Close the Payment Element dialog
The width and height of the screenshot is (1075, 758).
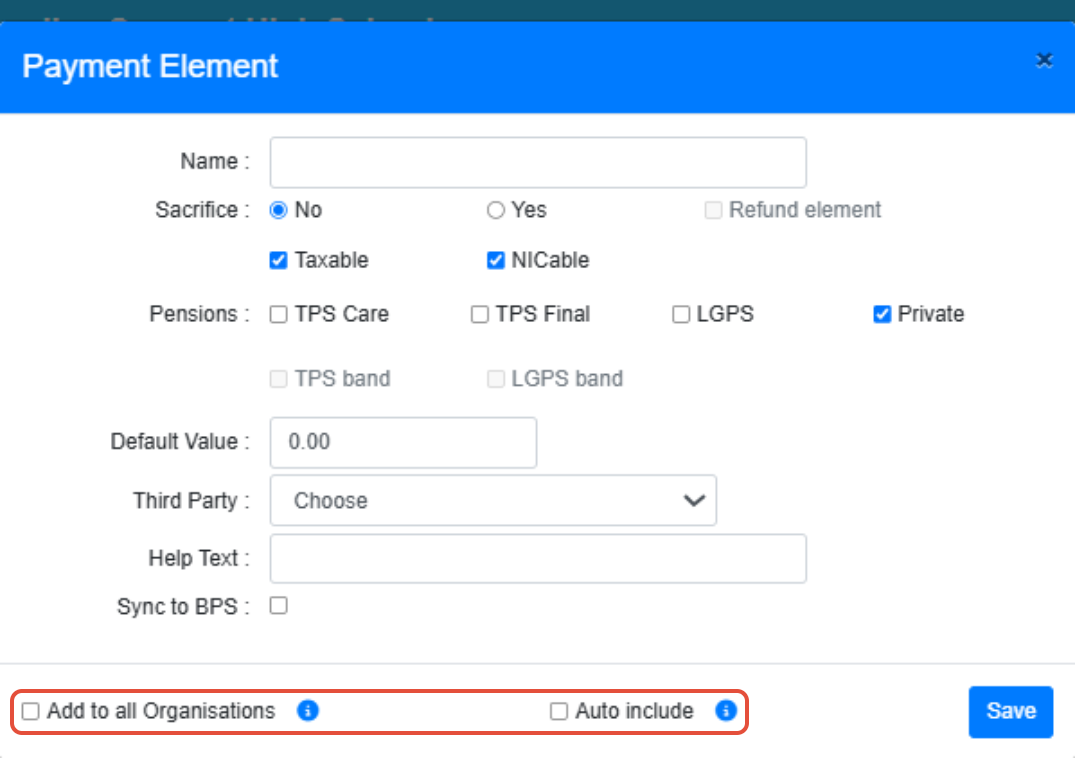(x=1044, y=61)
